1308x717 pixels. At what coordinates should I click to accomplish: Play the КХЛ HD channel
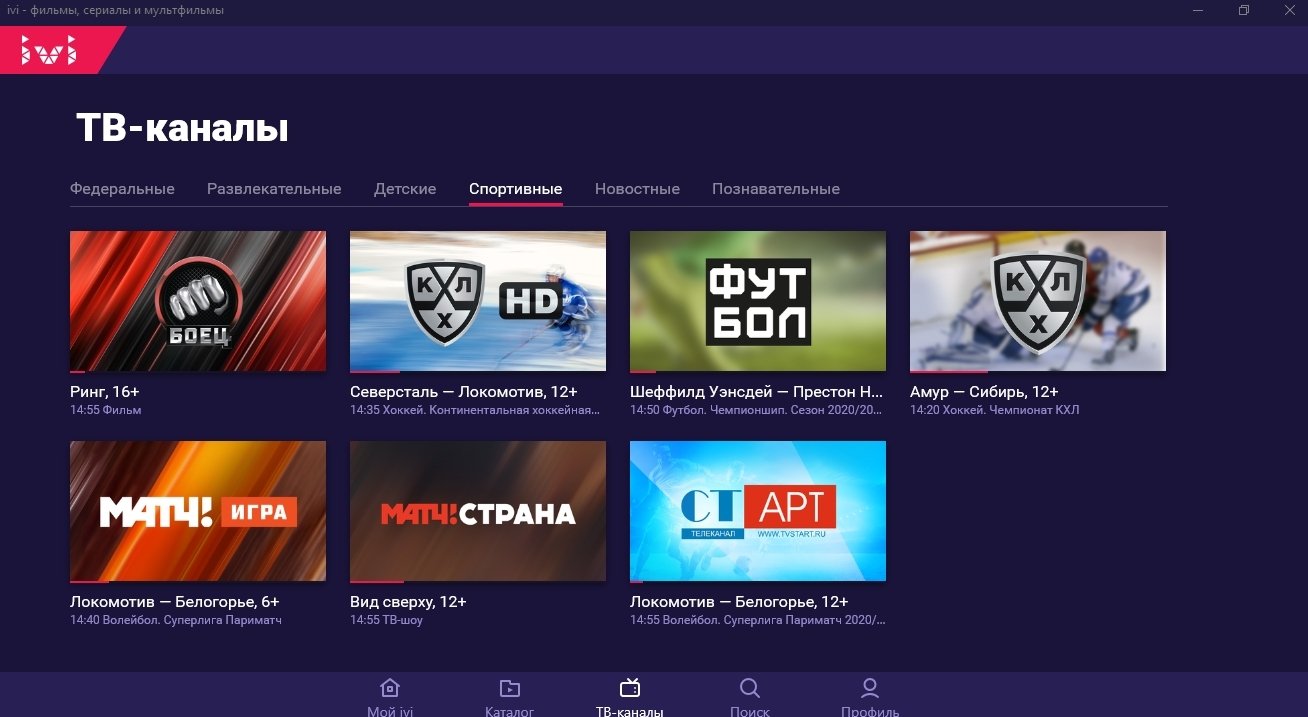point(478,301)
